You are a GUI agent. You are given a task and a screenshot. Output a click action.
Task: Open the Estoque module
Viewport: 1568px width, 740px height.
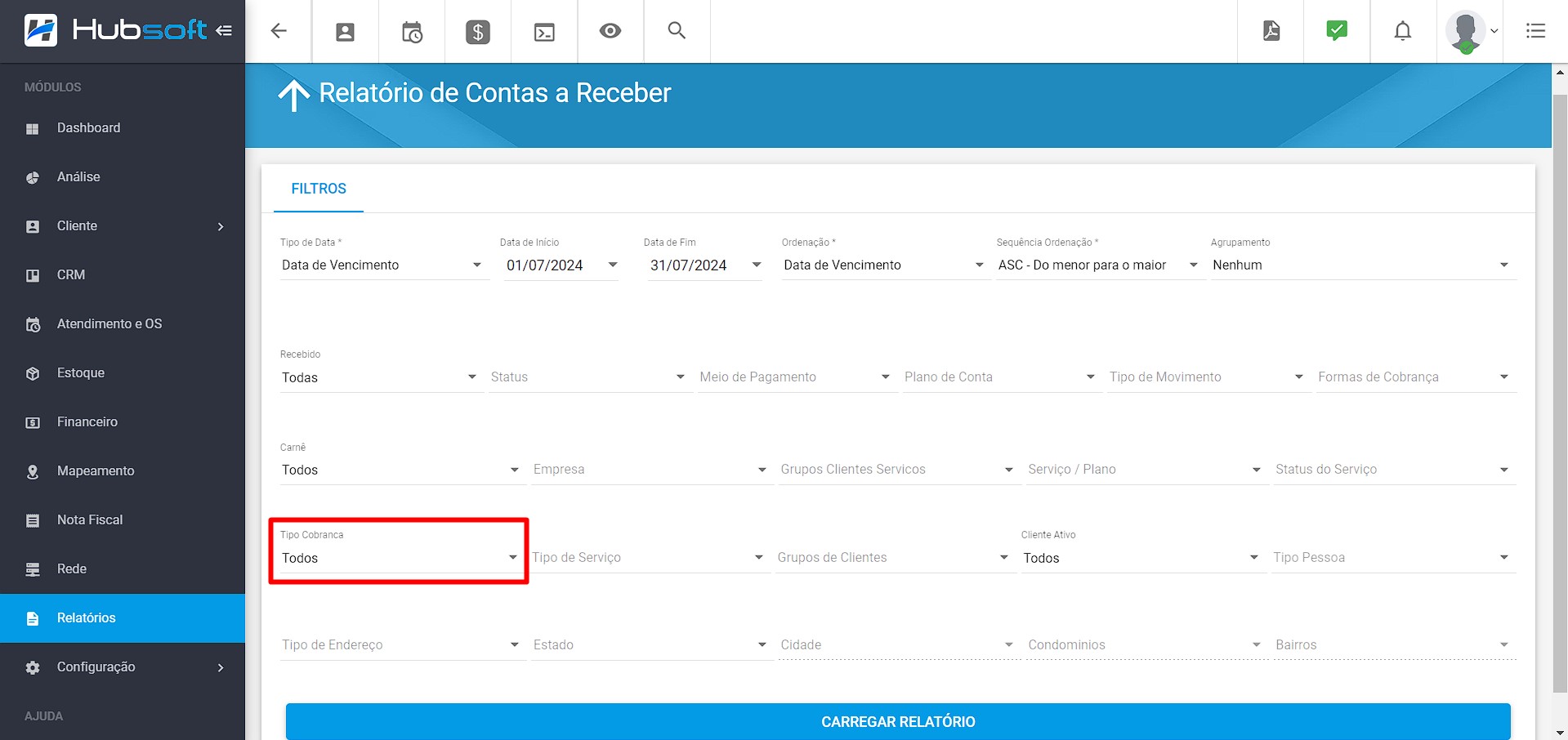pyautogui.click(x=123, y=373)
